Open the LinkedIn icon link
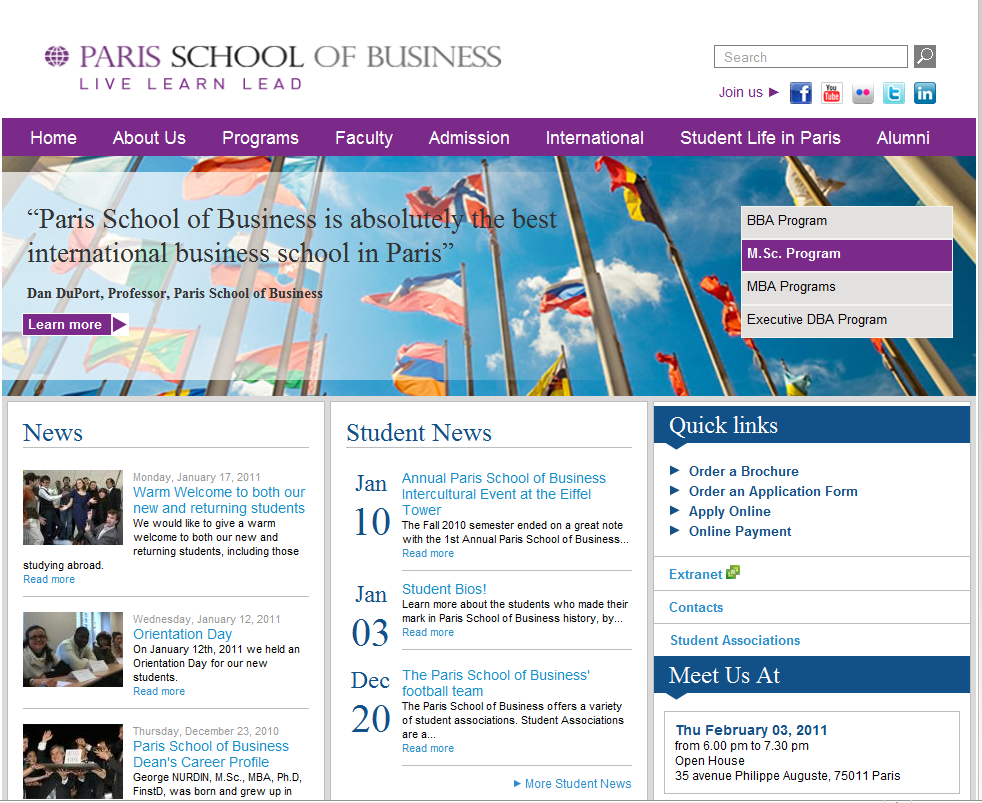 pos(925,93)
